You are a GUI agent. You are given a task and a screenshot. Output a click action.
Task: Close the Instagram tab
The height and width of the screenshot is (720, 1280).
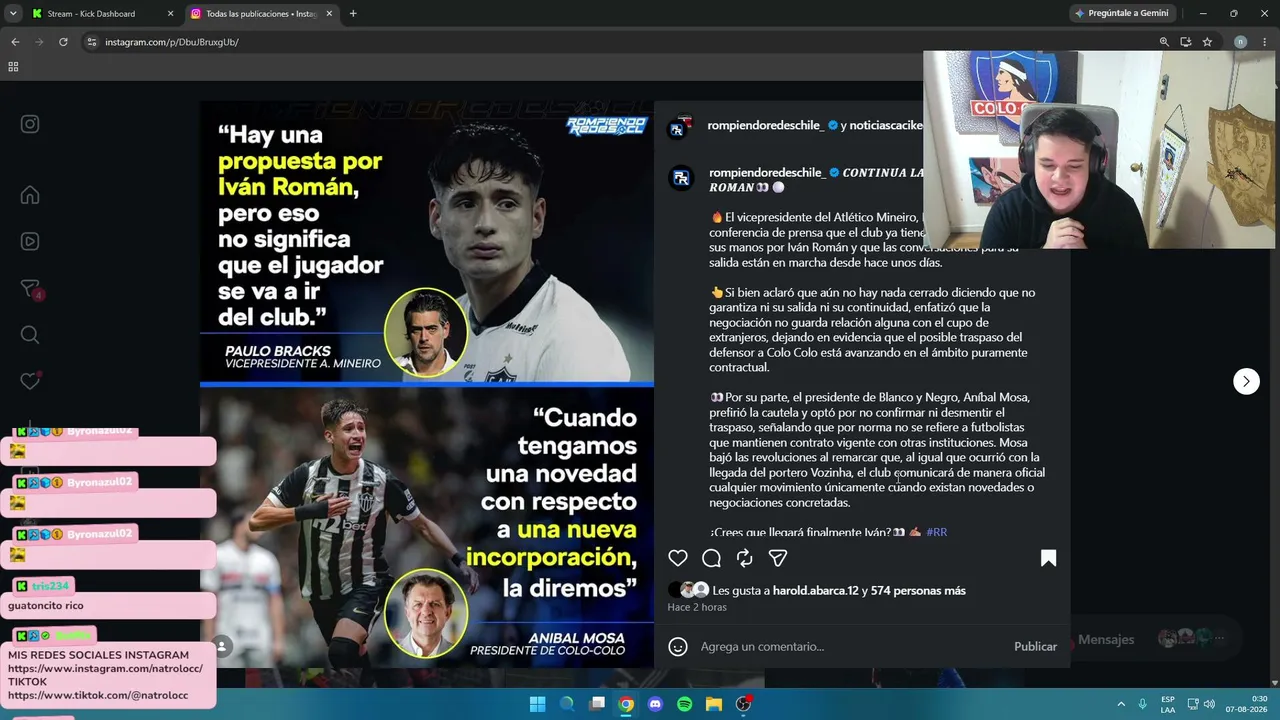(329, 14)
